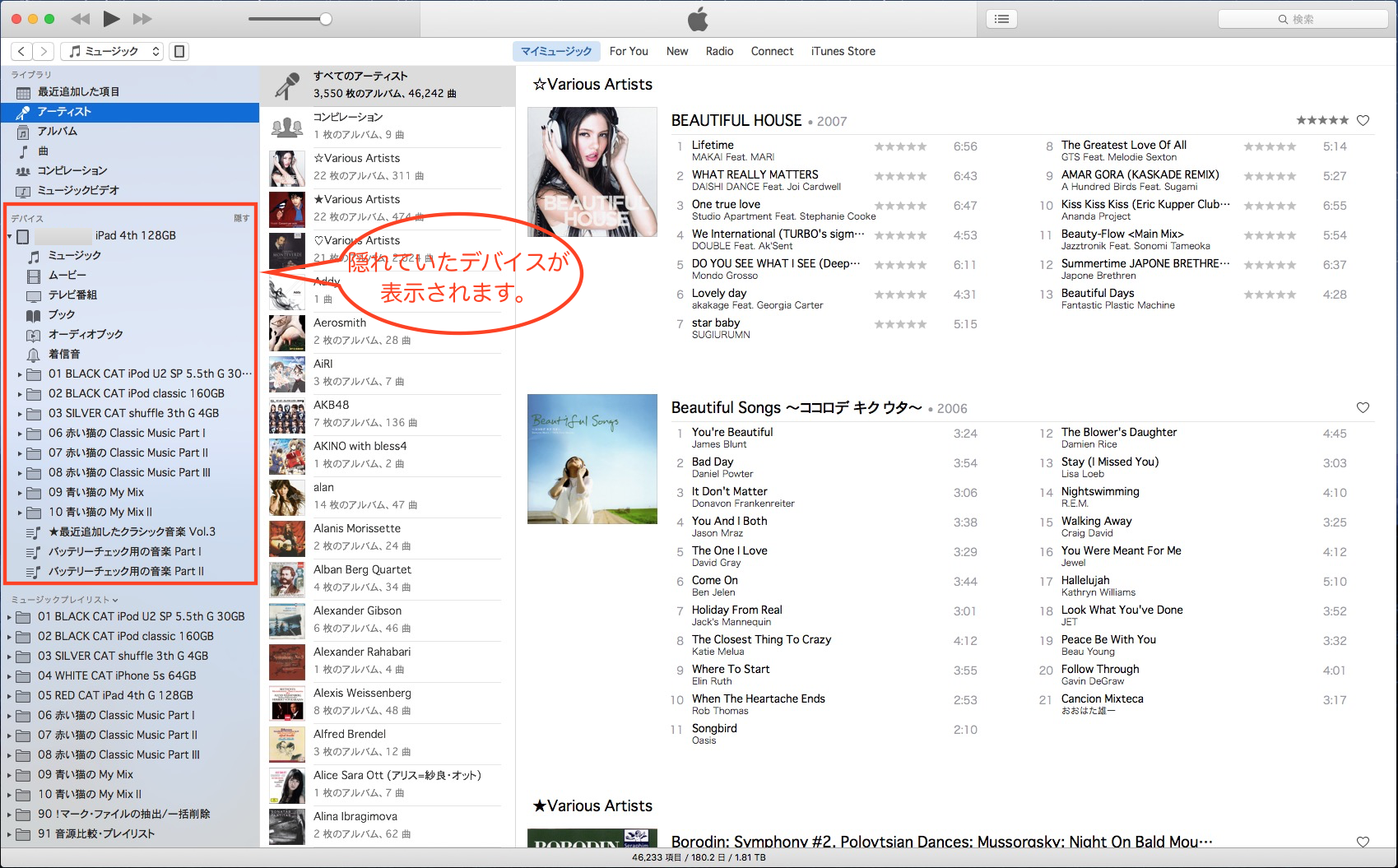Expand library folder 05 RED CAT iPad 4th
This screenshot has height=868, width=1398.
[9, 696]
